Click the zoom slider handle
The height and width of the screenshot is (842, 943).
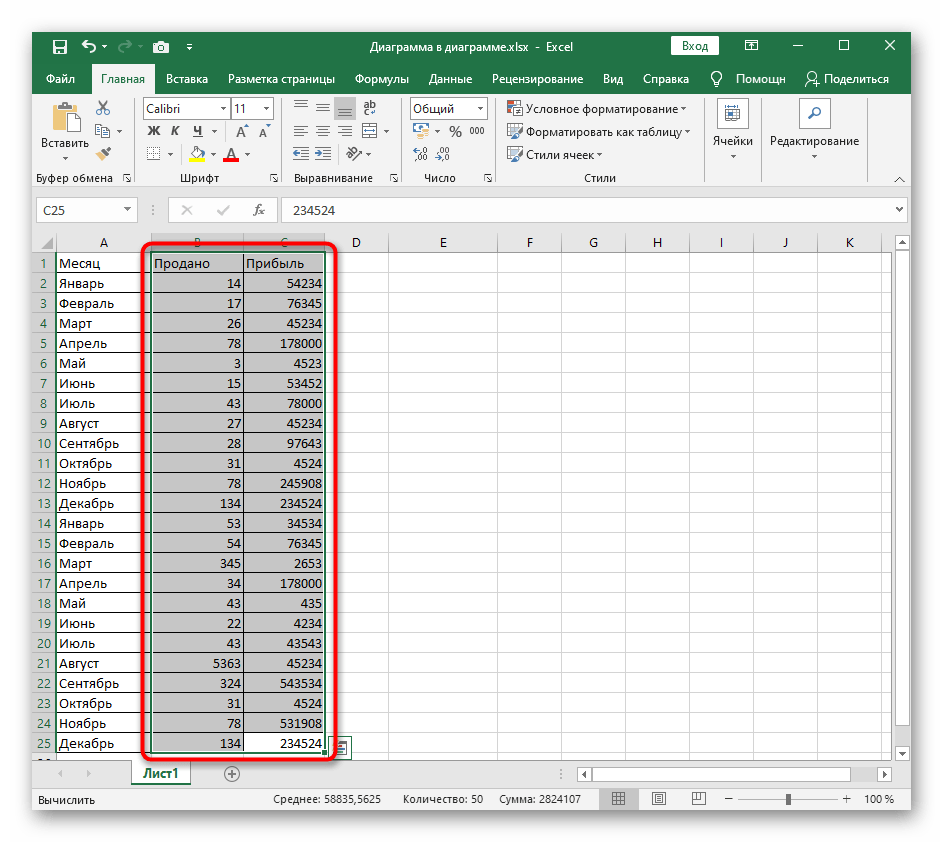pos(788,799)
